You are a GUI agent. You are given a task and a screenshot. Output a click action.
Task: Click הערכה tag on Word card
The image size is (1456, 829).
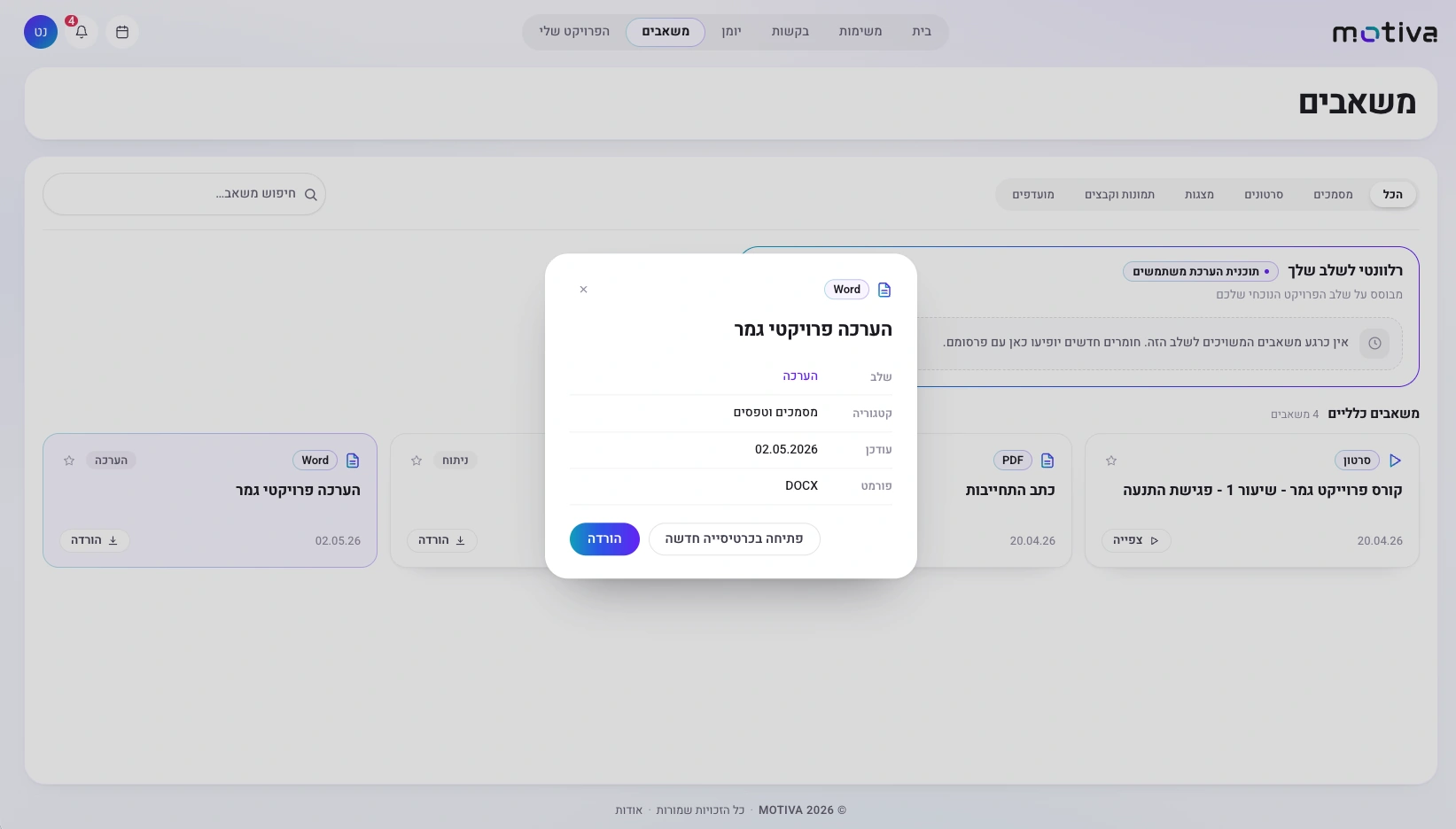click(111, 461)
